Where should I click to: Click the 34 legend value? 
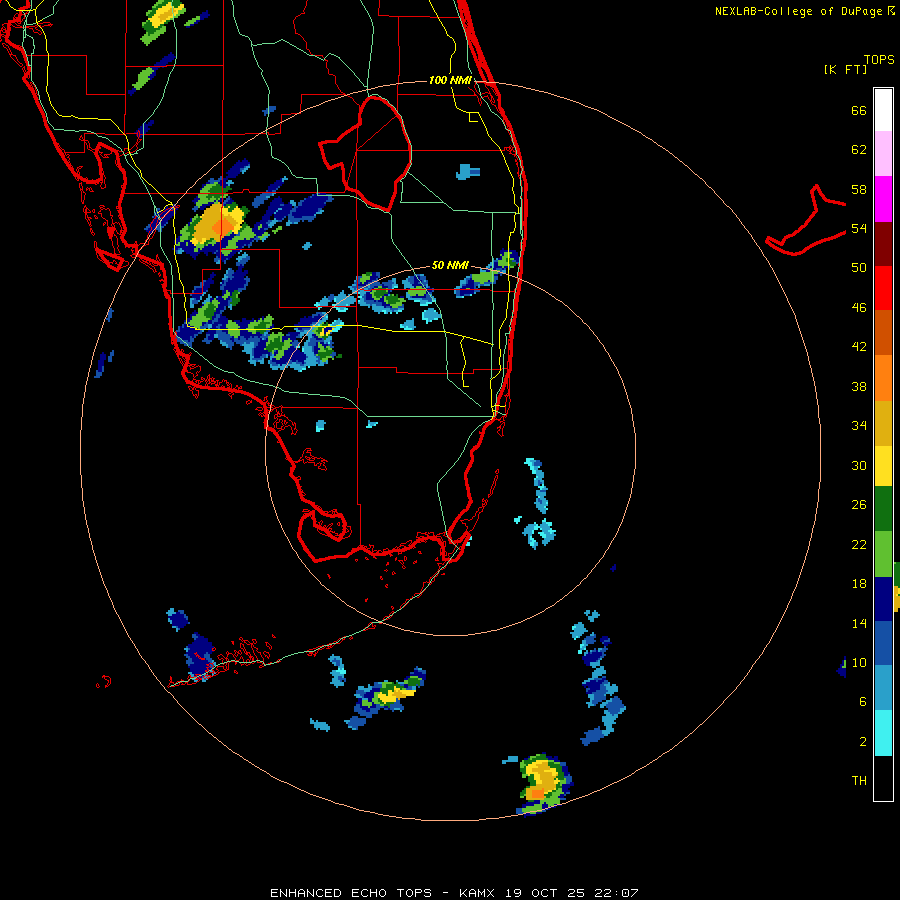point(859,426)
